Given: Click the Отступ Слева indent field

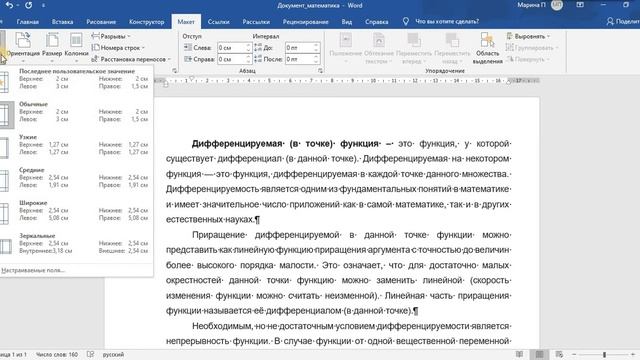Looking at the screenshot, I should coord(231,48).
